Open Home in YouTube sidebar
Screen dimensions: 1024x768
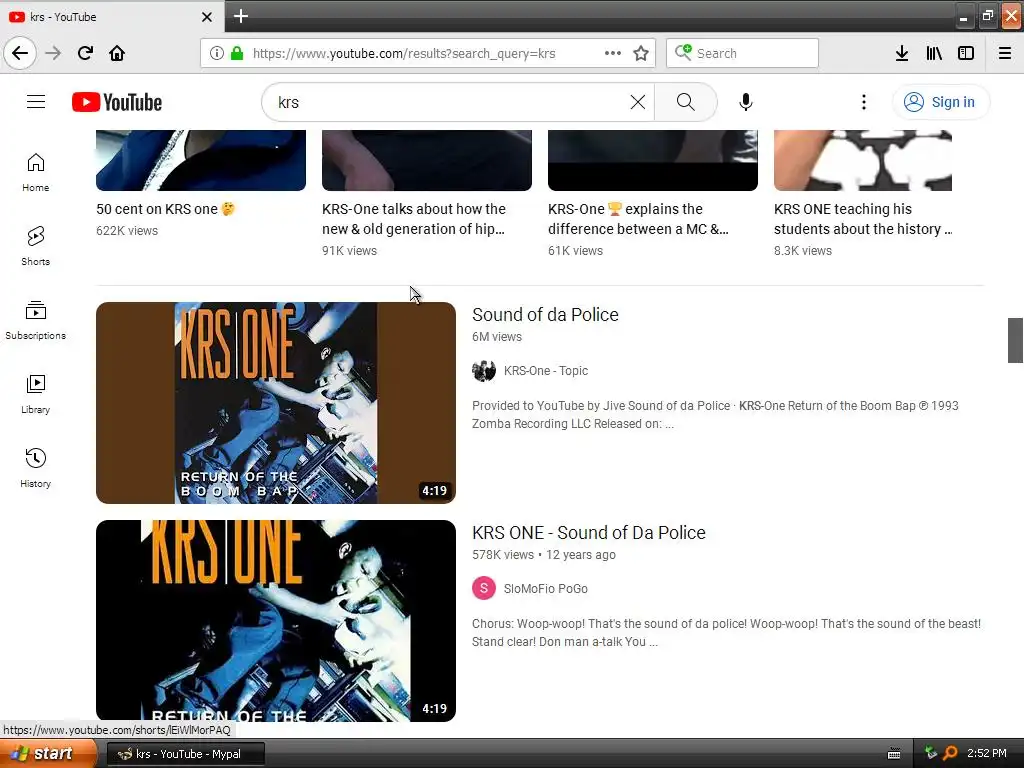[x=35, y=172]
